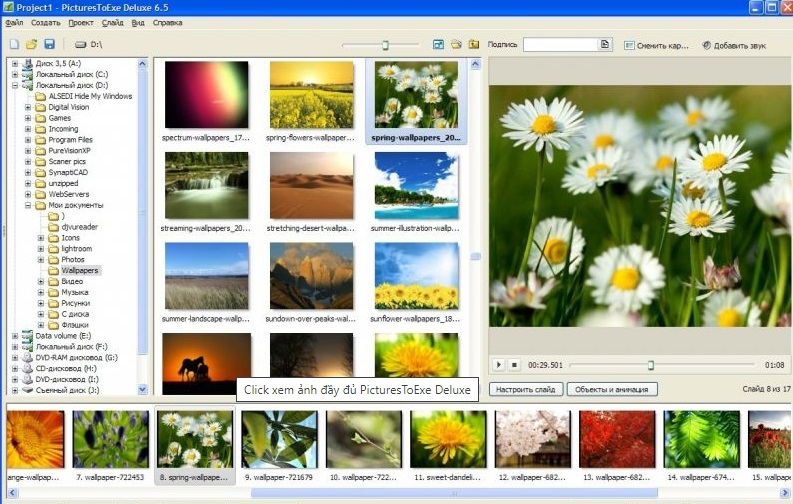Click the Настроить слайд button
Screen dimensions: 793x504
(x=526, y=389)
